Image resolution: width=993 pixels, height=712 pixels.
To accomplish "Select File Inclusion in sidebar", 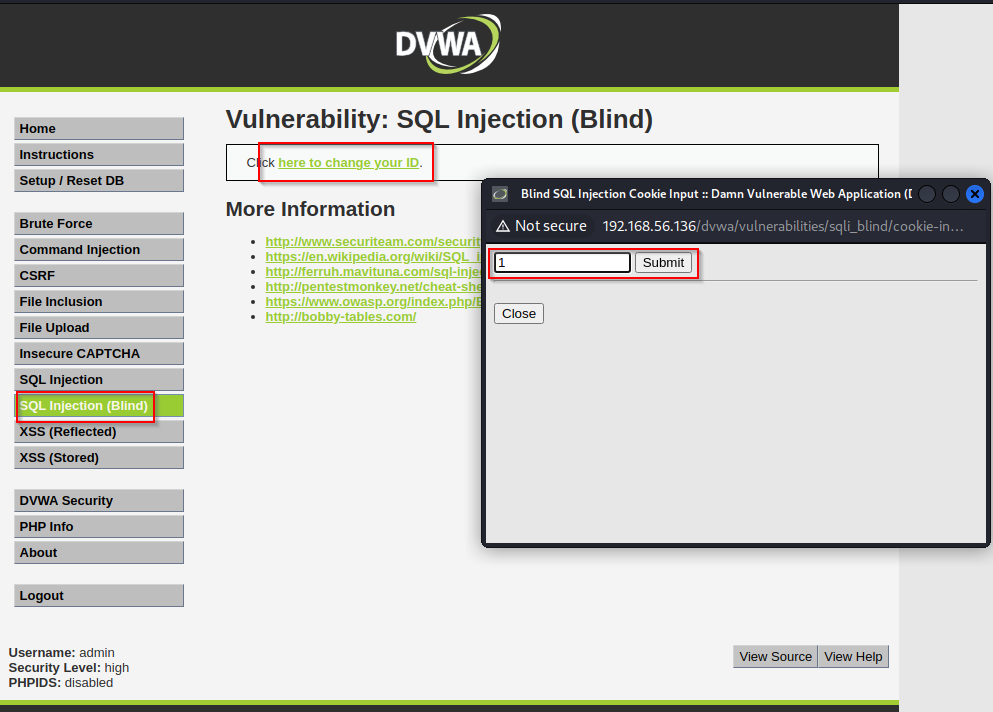I will pos(99,302).
